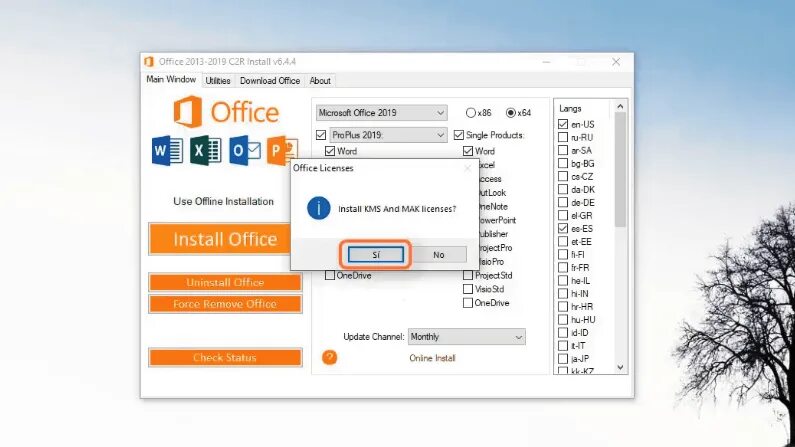Check the ProjectStd single product
The height and width of the screenshot is (447, 795).
pos(468,276)
